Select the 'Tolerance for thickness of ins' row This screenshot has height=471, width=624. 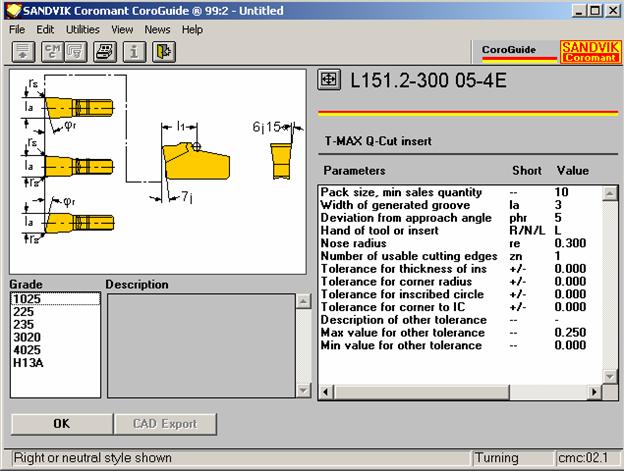pos(460,269)
